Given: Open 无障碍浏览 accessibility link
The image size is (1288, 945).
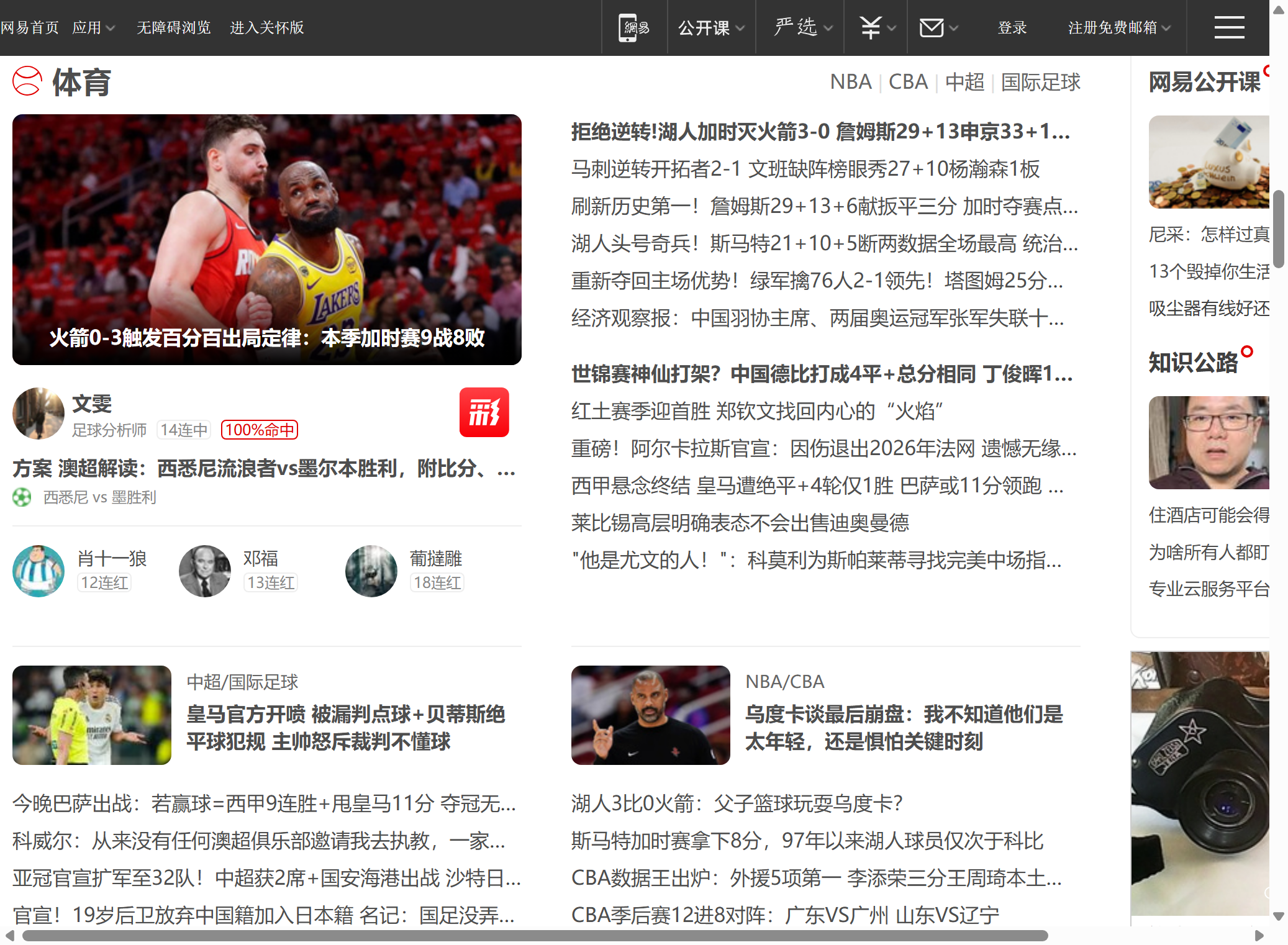Looking at the screenshot, I should coord(174,28).
